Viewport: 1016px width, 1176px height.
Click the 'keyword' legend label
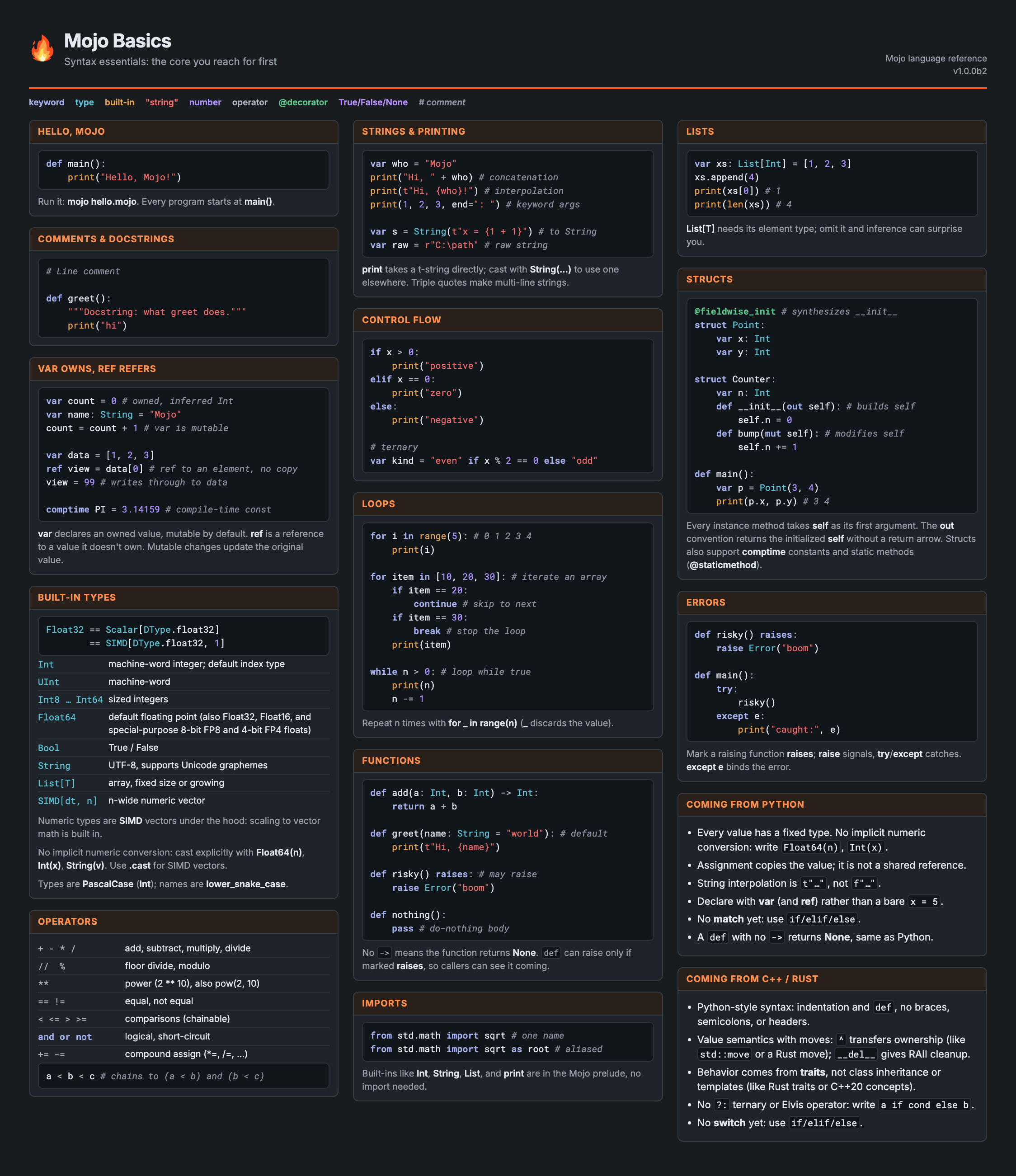pyautogui.click(x=47, y=102)
